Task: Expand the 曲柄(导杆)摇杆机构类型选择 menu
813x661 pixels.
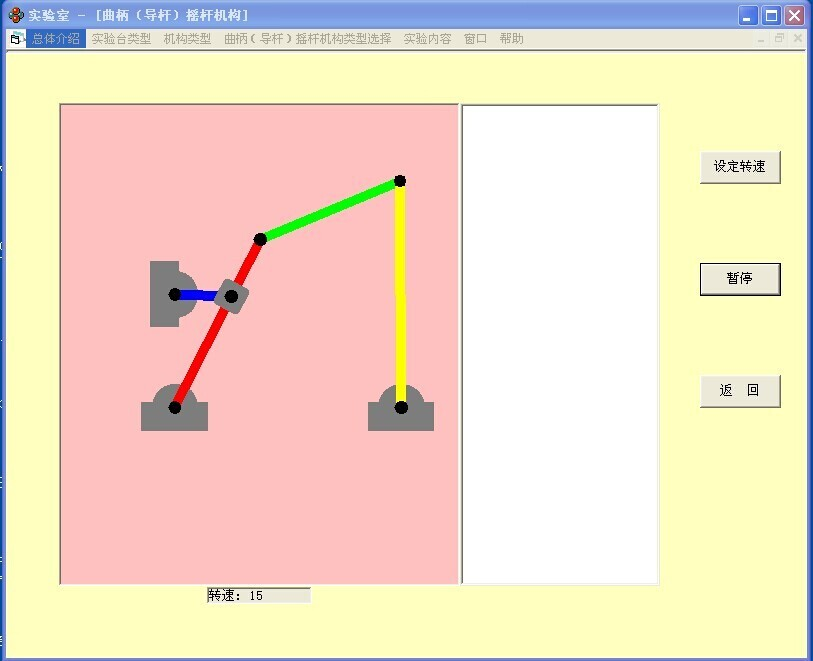Action: point(307,39)
